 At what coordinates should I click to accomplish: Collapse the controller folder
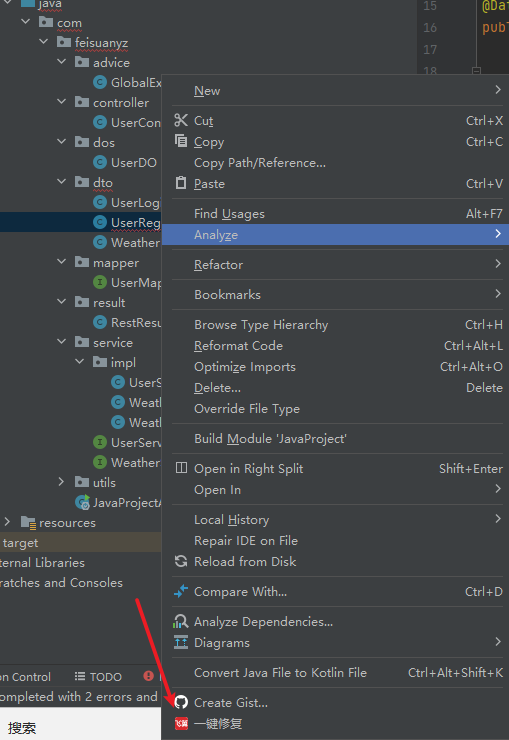(62, 102)
